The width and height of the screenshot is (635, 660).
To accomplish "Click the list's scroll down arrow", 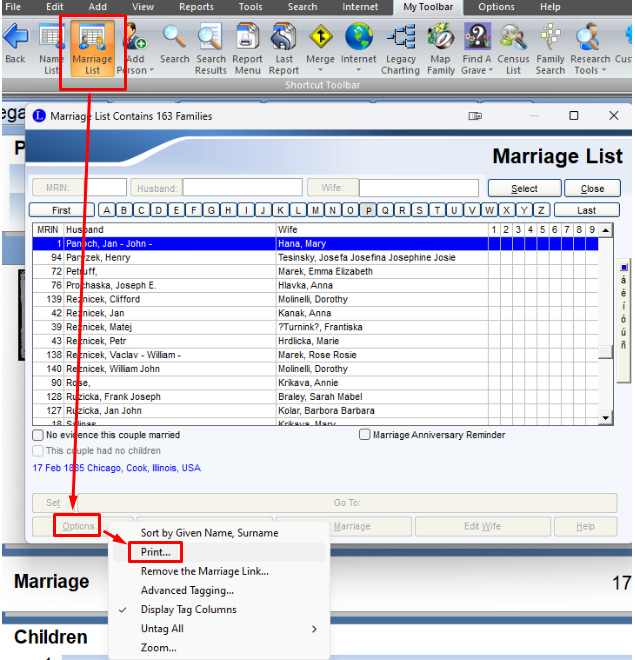I will [x=606, y=418].
